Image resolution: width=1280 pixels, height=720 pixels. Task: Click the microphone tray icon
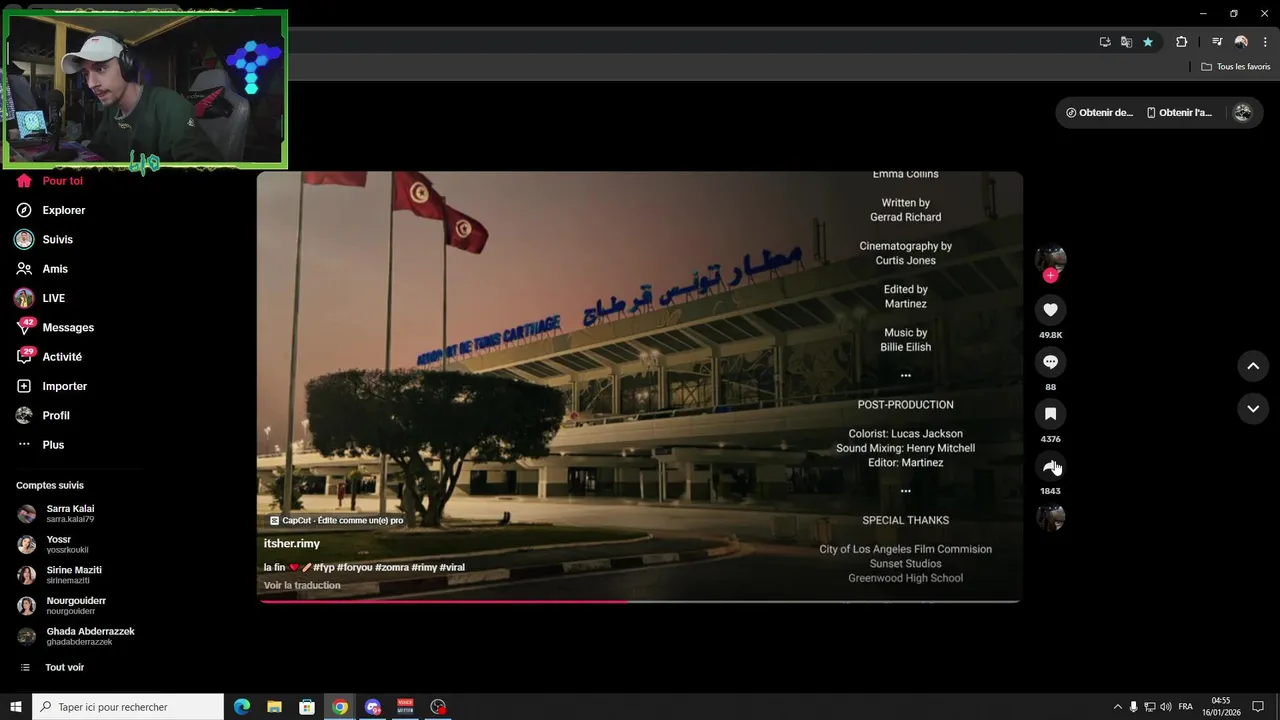[1134, 707]
